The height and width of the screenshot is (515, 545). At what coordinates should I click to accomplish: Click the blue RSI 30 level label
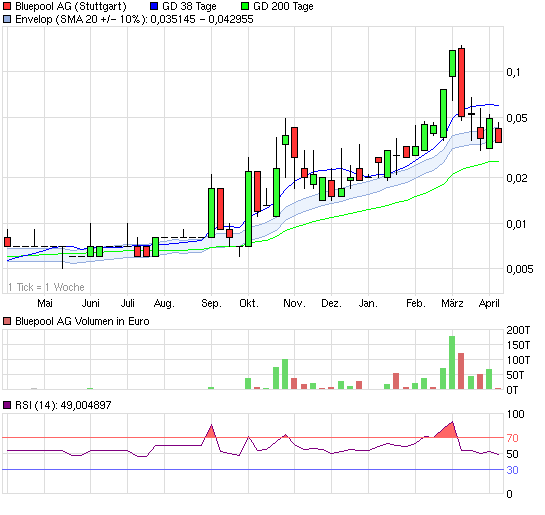pos(512,470)
